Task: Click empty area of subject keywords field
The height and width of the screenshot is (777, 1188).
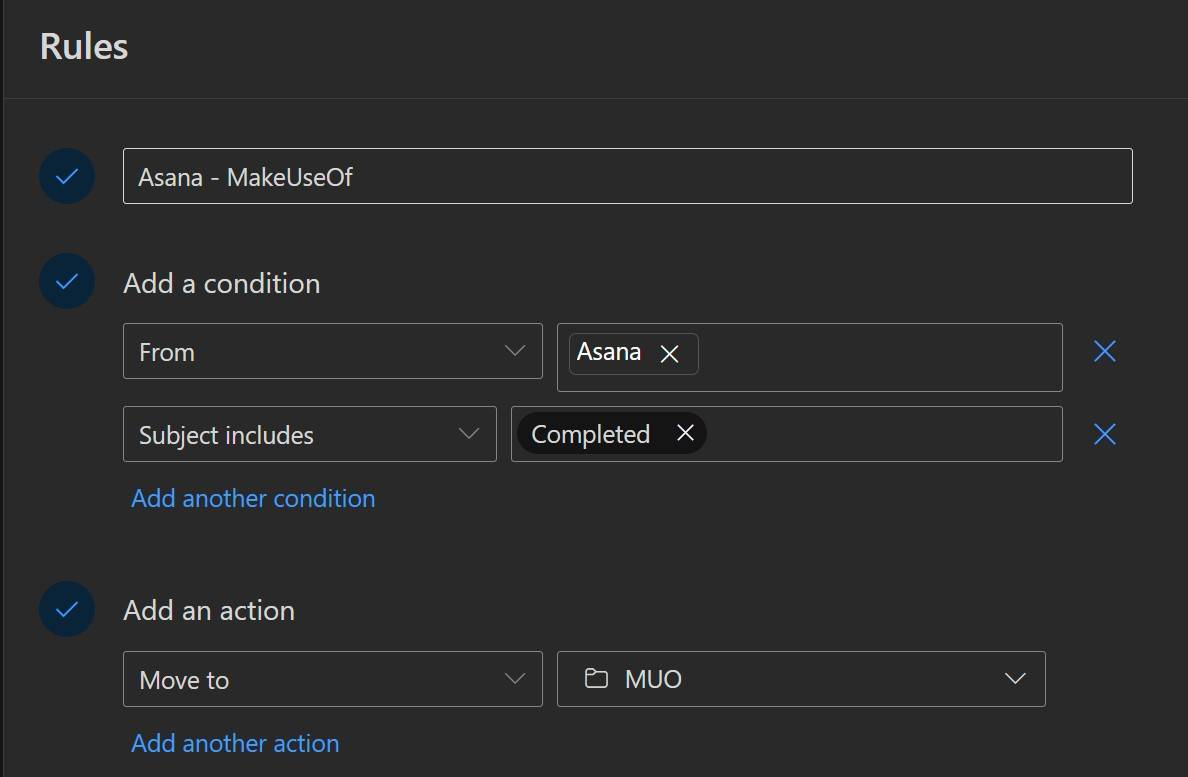Action: pyautogui.click(x=880, y=434)
